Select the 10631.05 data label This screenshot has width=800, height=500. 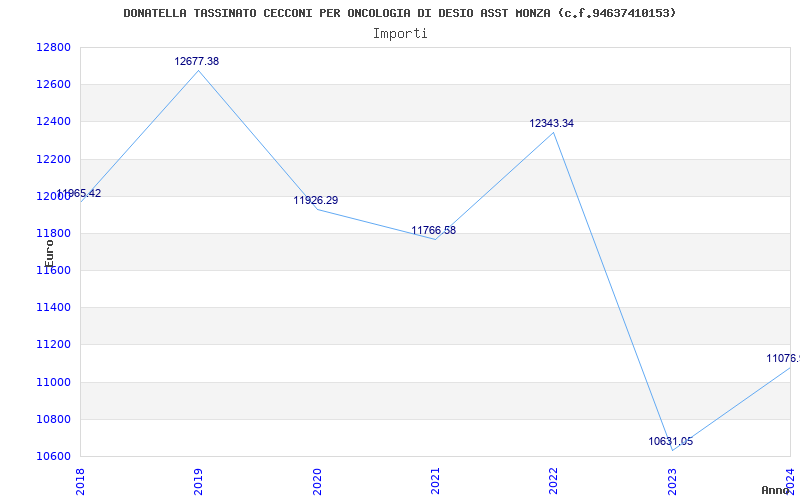[x=671, y=441]
